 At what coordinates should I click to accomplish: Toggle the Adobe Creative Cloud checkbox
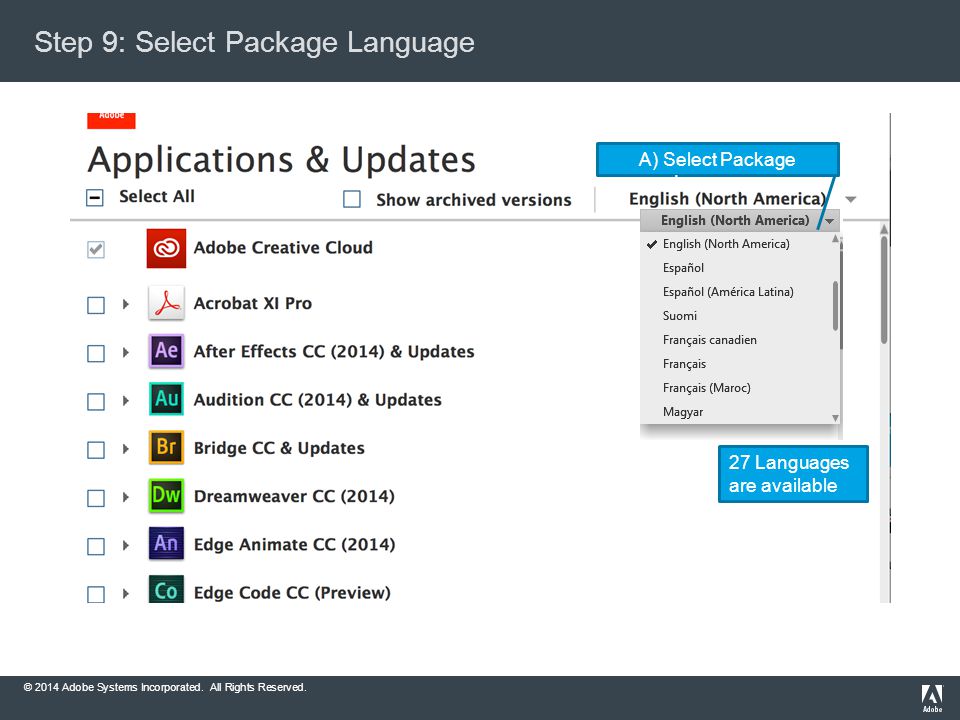point(96,249)
